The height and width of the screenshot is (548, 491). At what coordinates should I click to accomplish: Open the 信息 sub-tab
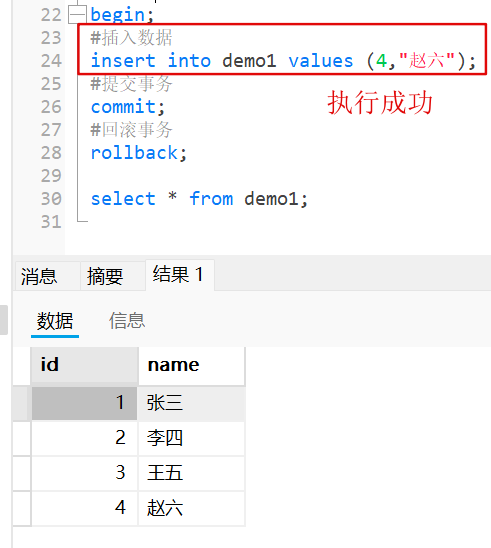click(127, 320)
